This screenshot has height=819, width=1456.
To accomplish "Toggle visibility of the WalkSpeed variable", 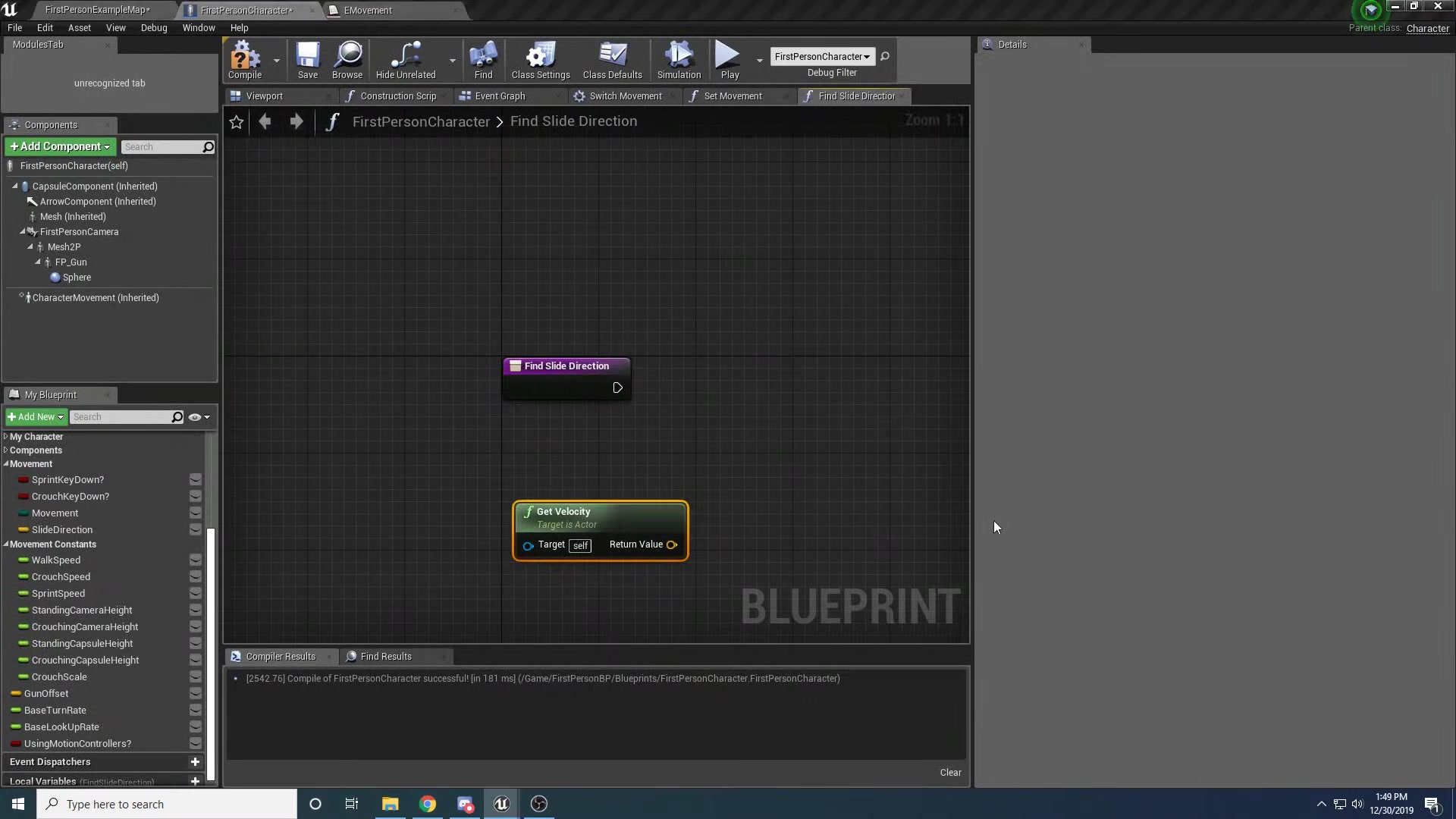I will pyautogui.click(x=196, y=560).
